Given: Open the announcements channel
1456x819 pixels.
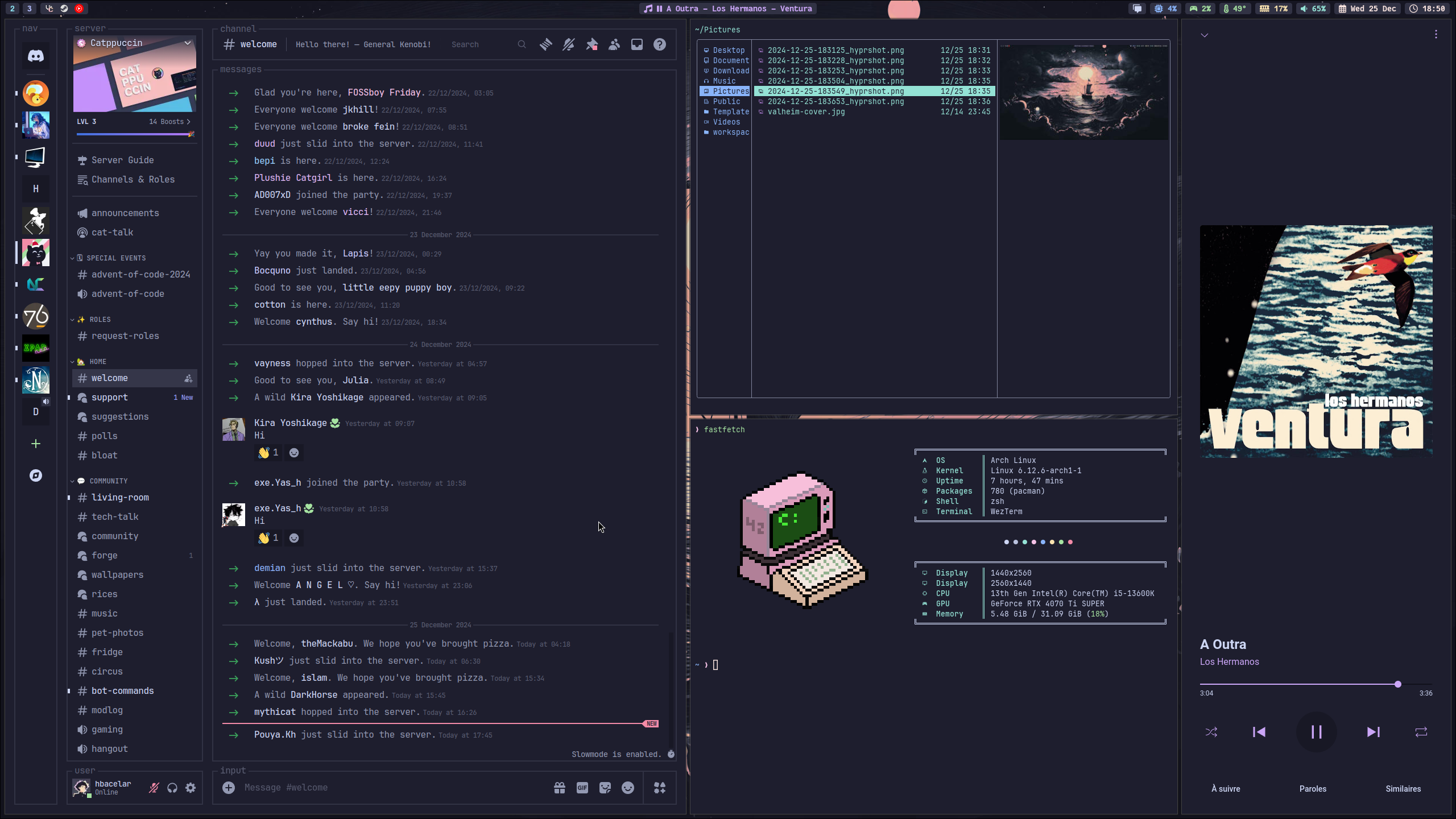Looking at the screenshot, I should click(134, 213).
